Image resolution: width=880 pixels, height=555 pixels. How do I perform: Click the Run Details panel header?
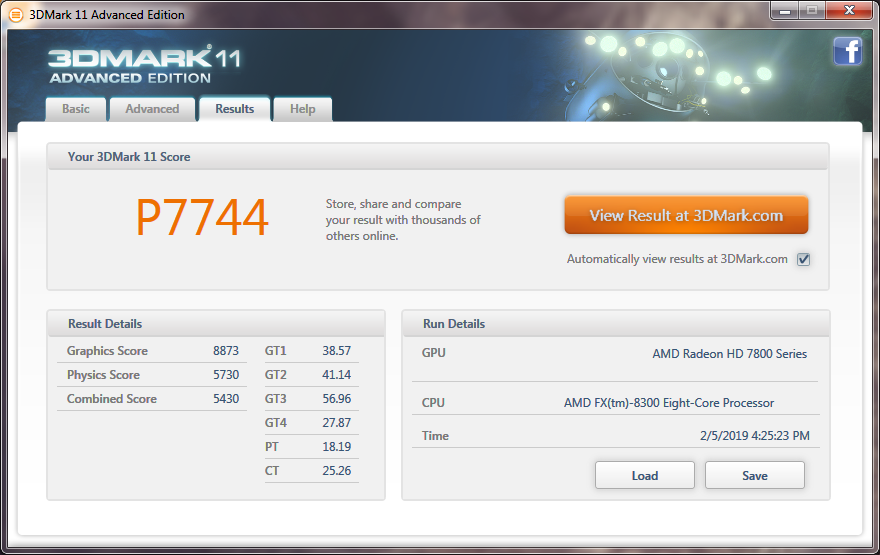(x=616, y=324)
